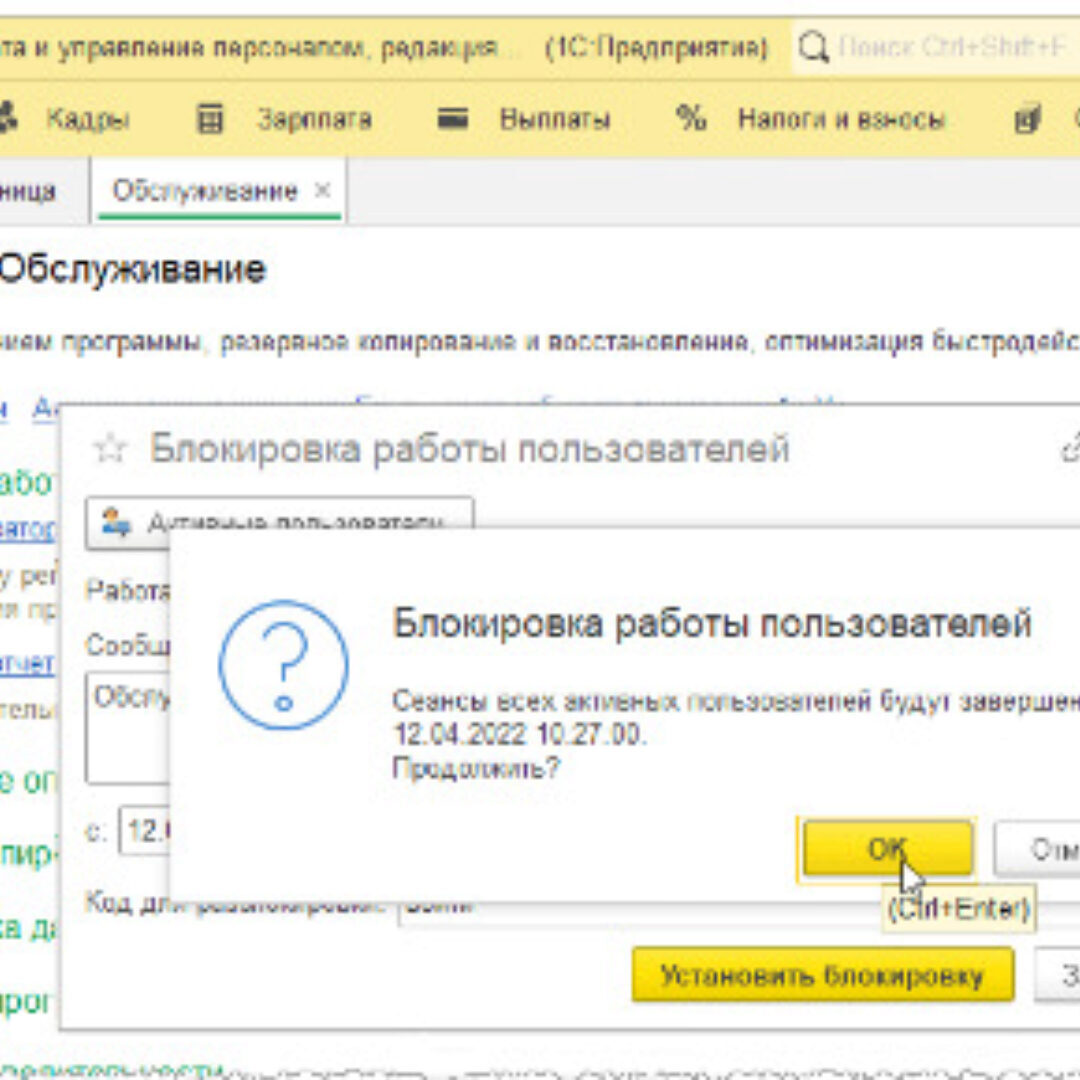Click the percent icon for Налоги и взносы

690,120
